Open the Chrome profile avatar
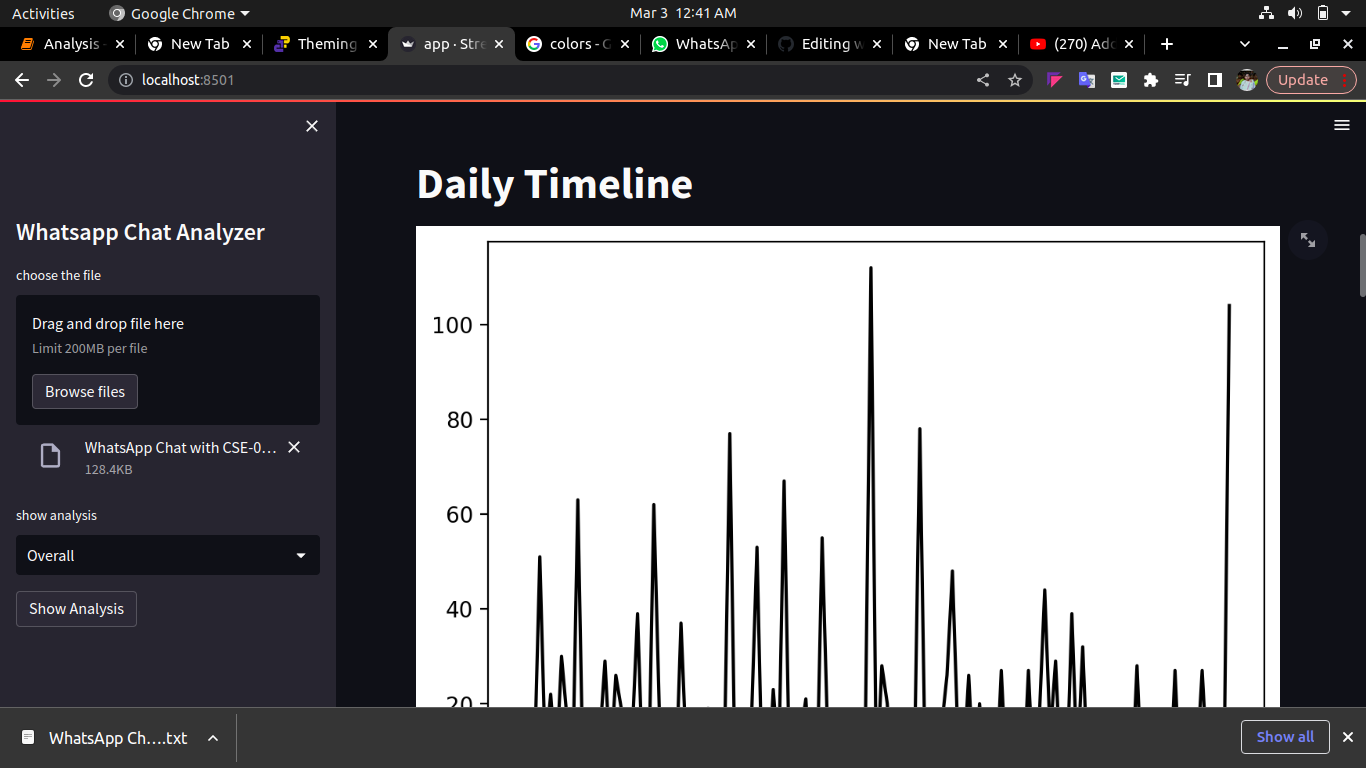1366x768 pixels. pos(1246,79)
